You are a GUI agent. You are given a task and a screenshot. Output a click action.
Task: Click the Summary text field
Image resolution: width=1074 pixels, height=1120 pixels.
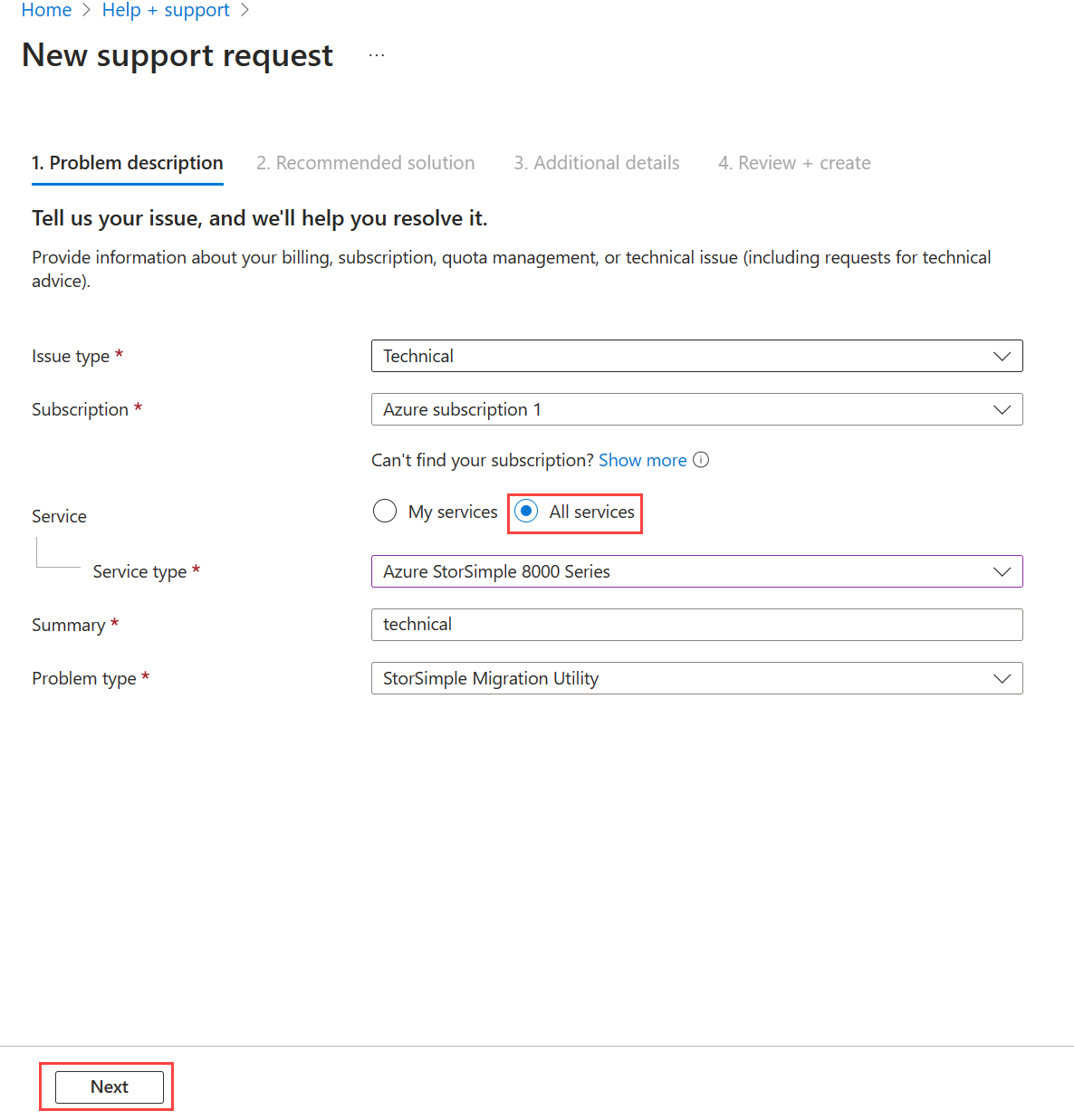(696, 624)
